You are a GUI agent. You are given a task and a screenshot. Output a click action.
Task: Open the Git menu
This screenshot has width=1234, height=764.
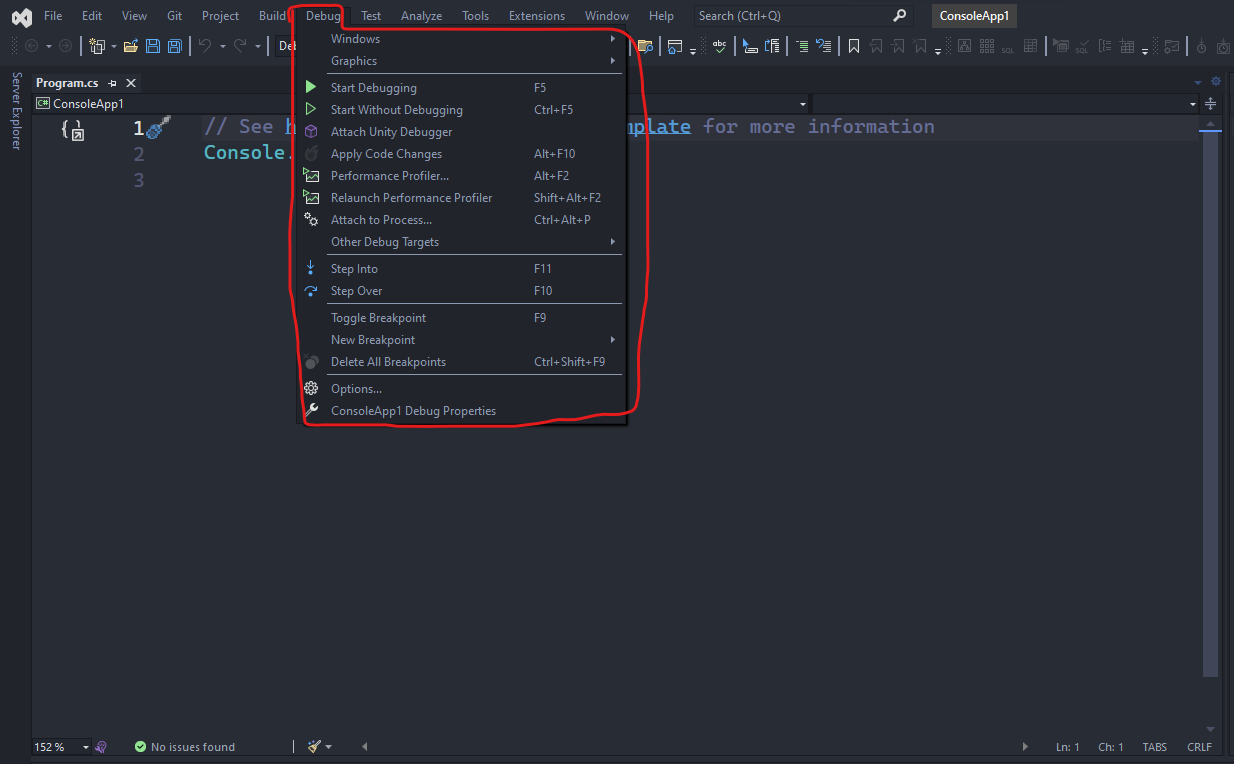tap(174, 16)
